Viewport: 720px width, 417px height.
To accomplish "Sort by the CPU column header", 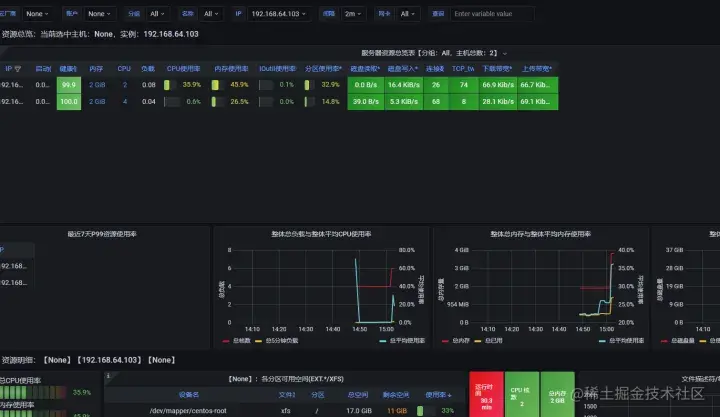I will (124, 69).
